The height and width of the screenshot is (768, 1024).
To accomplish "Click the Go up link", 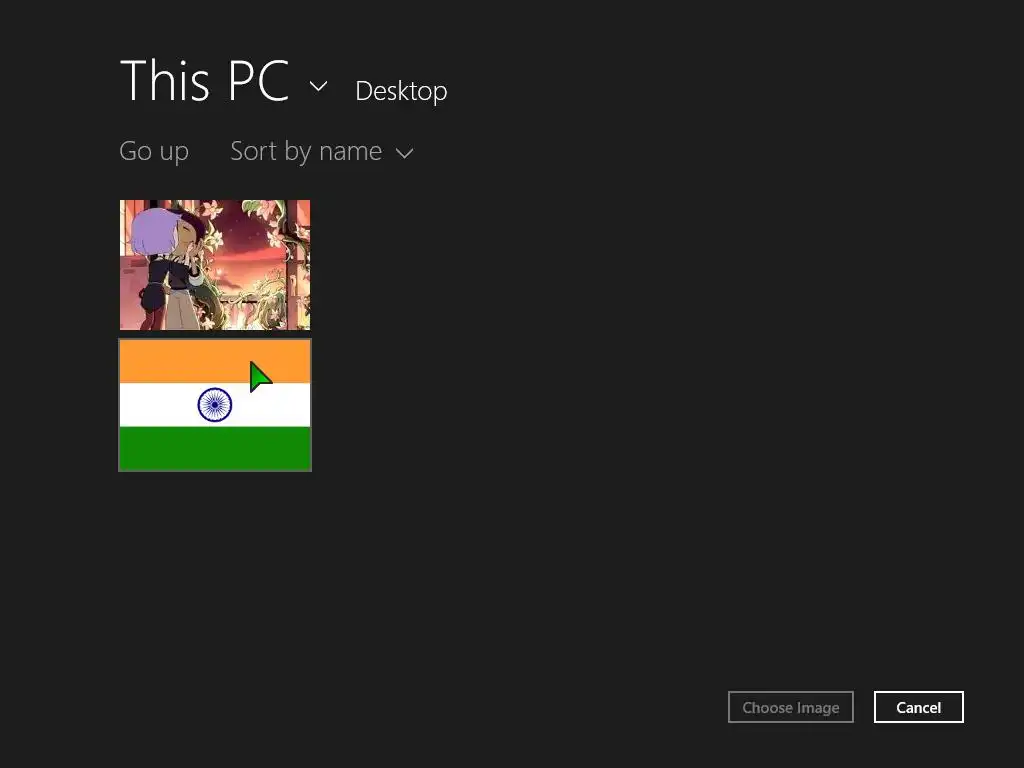I will (x=154, y=152).
